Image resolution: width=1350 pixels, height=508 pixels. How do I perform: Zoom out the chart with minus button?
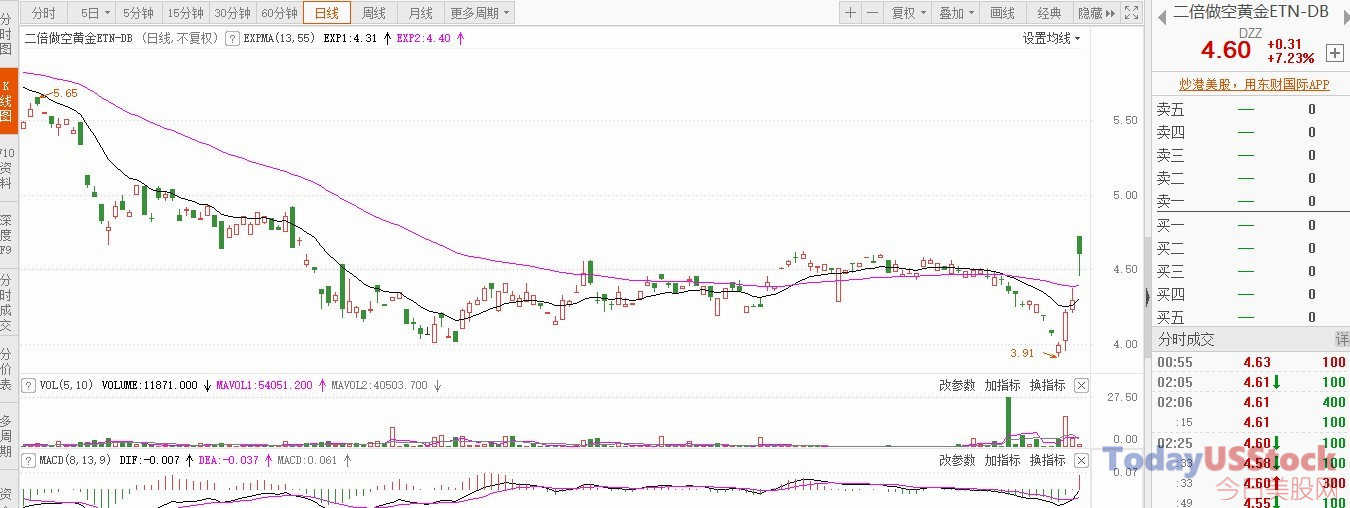tap(872, 13)
